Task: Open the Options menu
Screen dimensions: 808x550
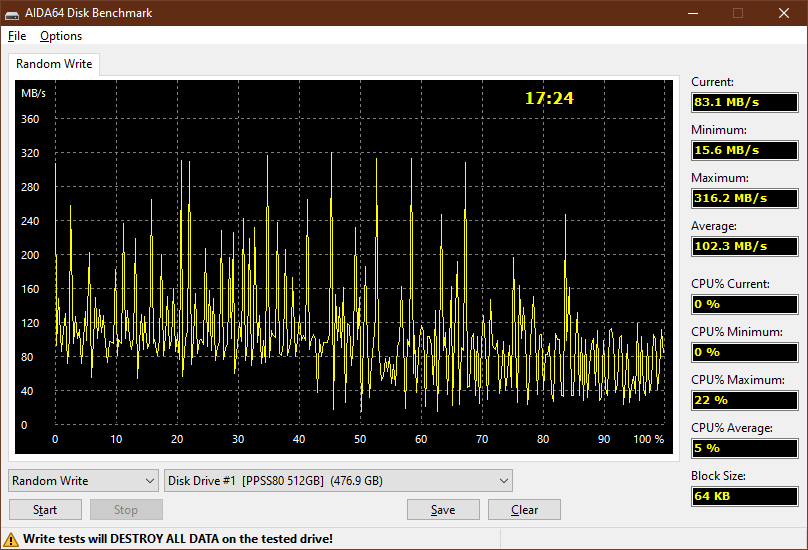Action: [61, 36]
